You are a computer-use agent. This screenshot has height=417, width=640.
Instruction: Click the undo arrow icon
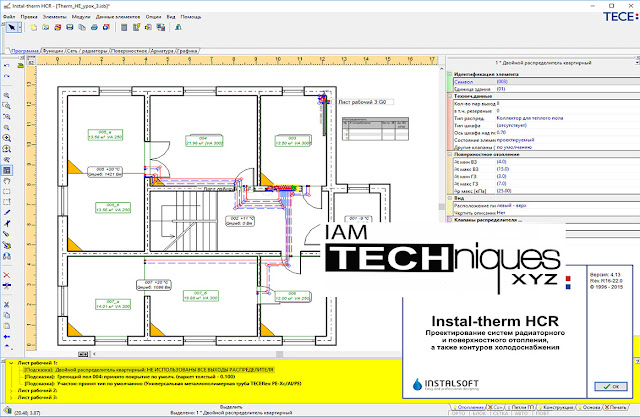pos(7,65)
